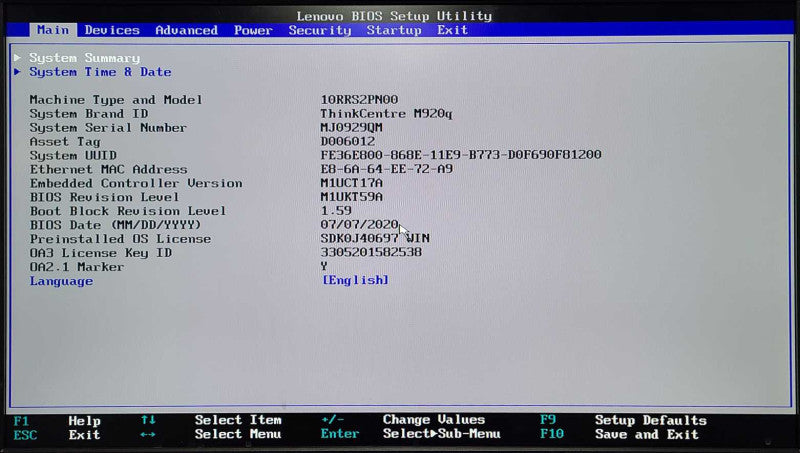Open the Security tab
The image size is (800, 453).
coord(320,30)
